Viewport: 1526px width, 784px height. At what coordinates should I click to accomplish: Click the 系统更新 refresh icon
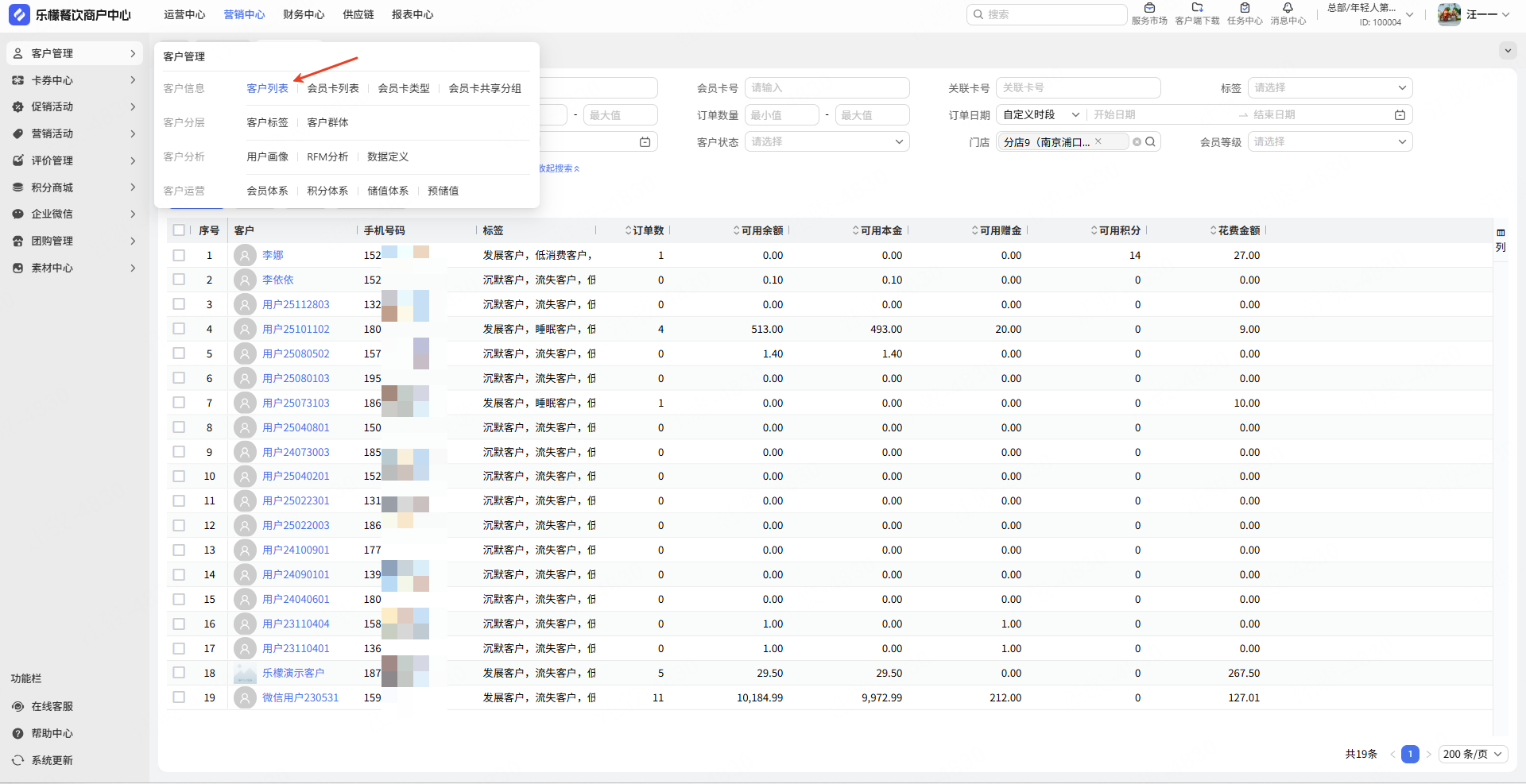click(18, 760)
